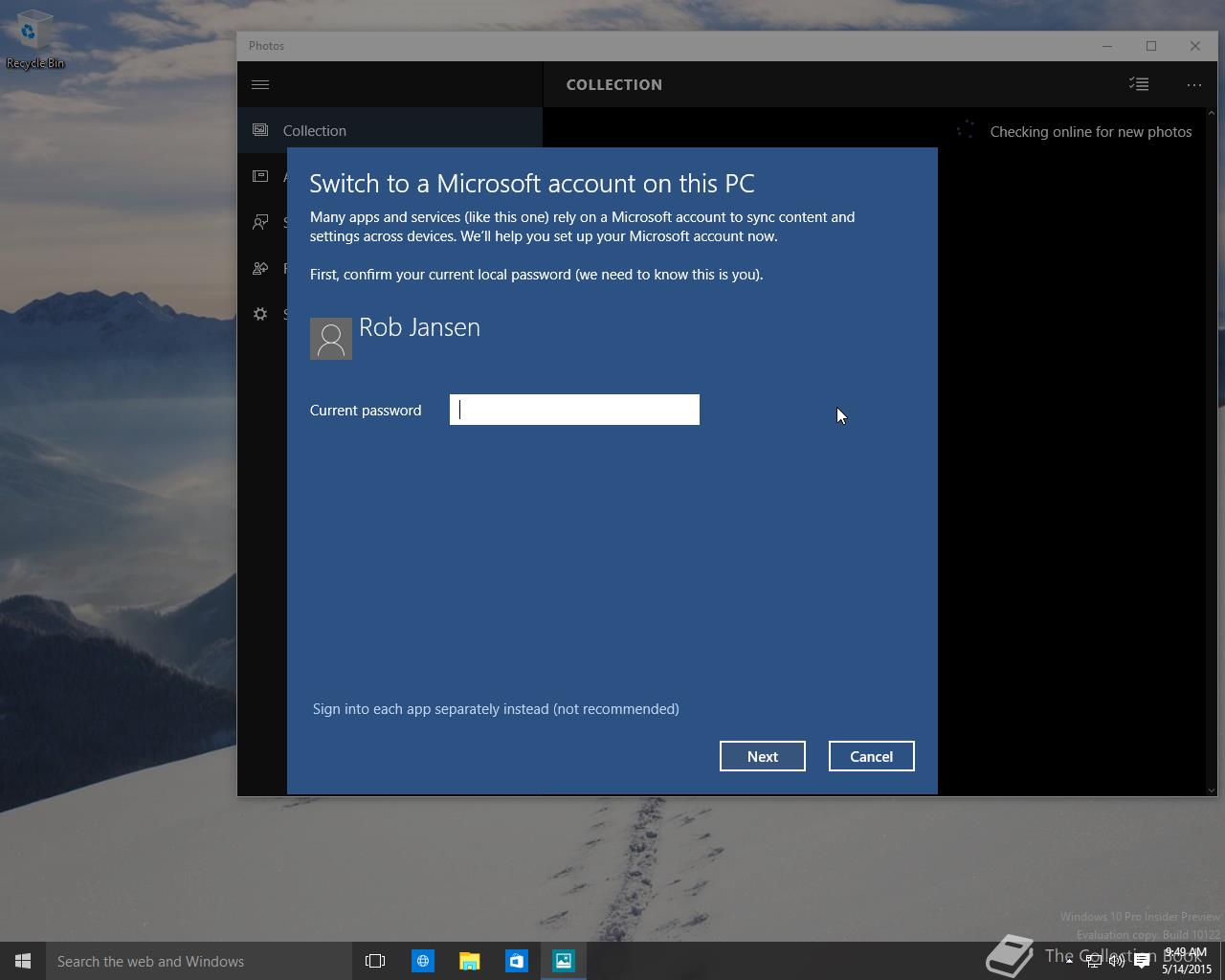Click the Checking online for new photos status
The height and width of the screenshot is (980, 1225).
[x=1091, y=132]
